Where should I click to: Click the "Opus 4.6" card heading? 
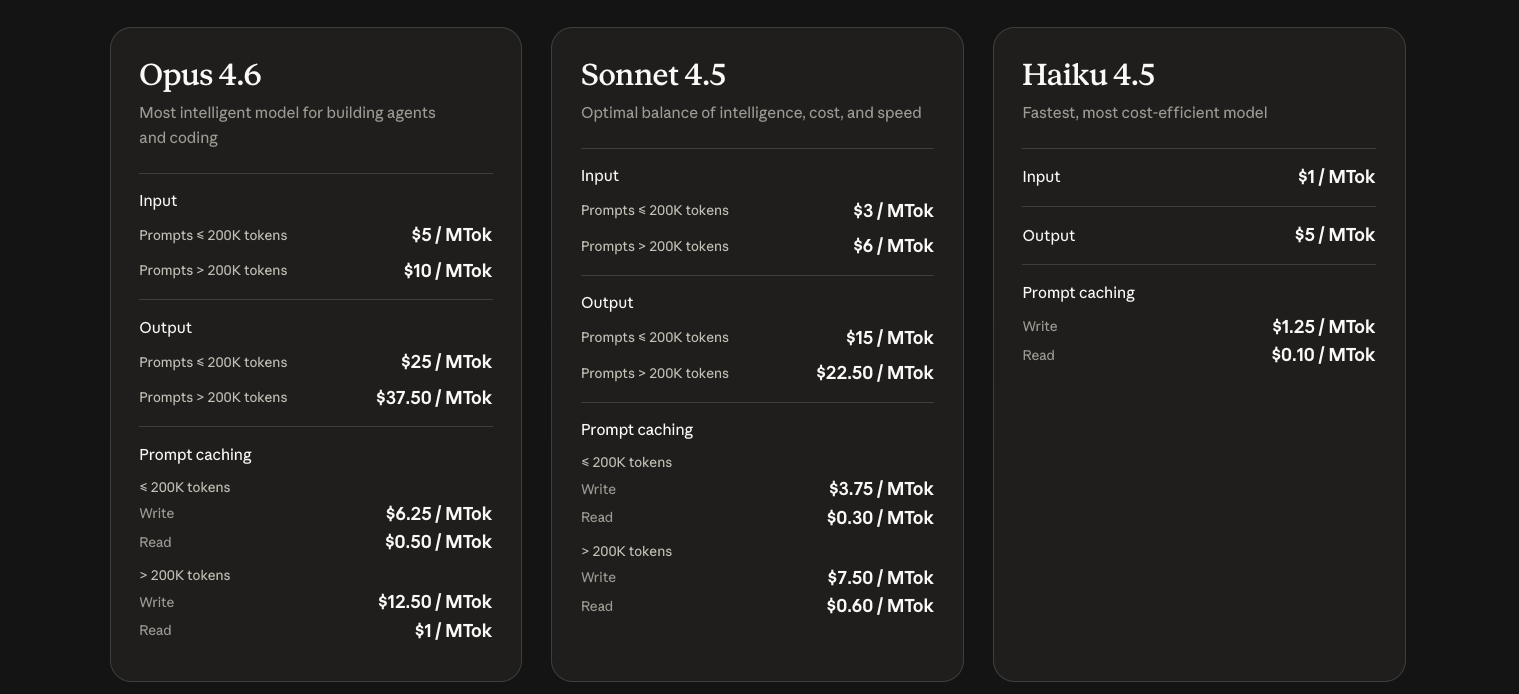click(x=200, y=75)
